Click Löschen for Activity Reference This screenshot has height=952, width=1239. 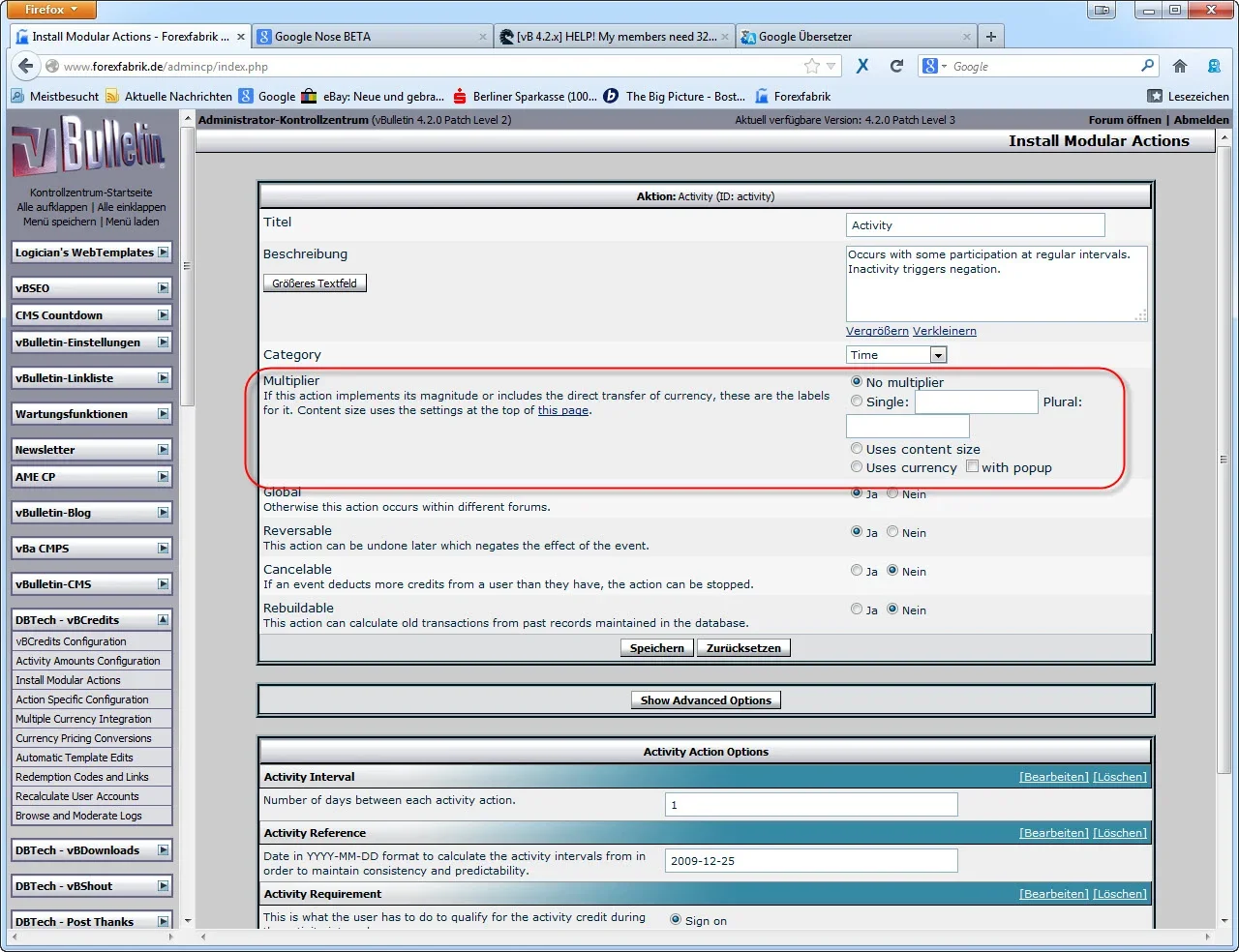pyautogui.click(x=1120, y=833)
